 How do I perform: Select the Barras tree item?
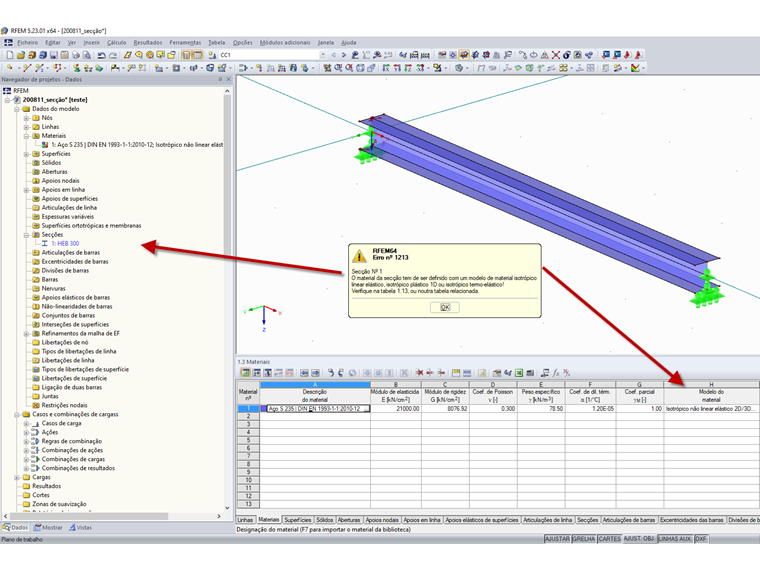coord(49,280)
